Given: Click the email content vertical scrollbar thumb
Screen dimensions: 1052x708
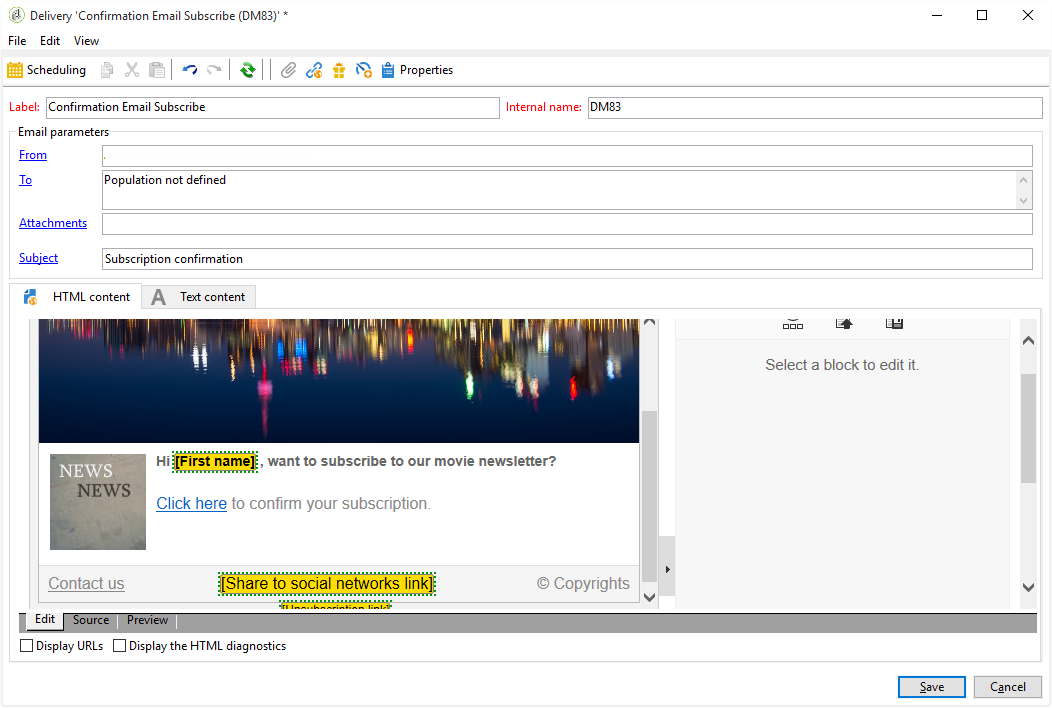Looking at the screenshot, I should click(x=649, y=495).
